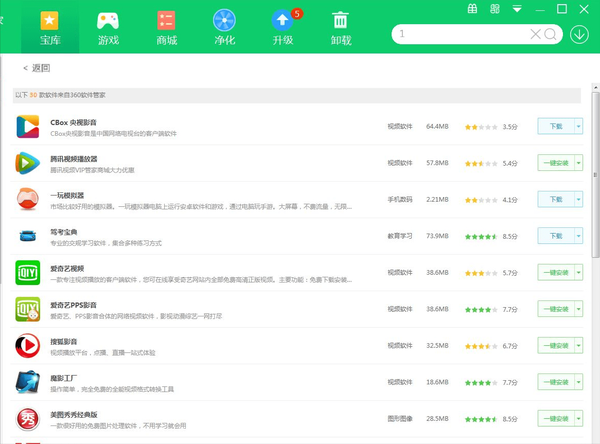
Task: Open the 卸载 trash tab
Action: (x=341, y=28)
